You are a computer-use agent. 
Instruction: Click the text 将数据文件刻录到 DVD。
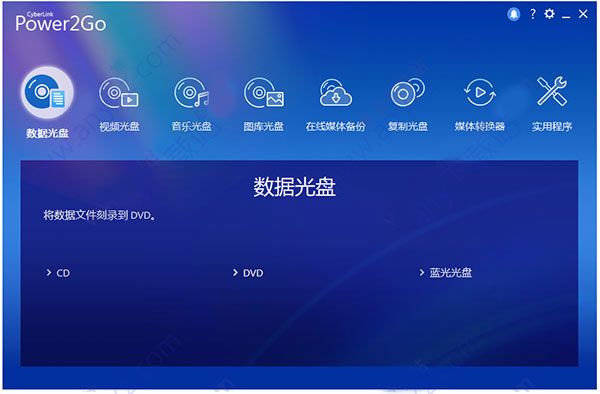(99, 215)
